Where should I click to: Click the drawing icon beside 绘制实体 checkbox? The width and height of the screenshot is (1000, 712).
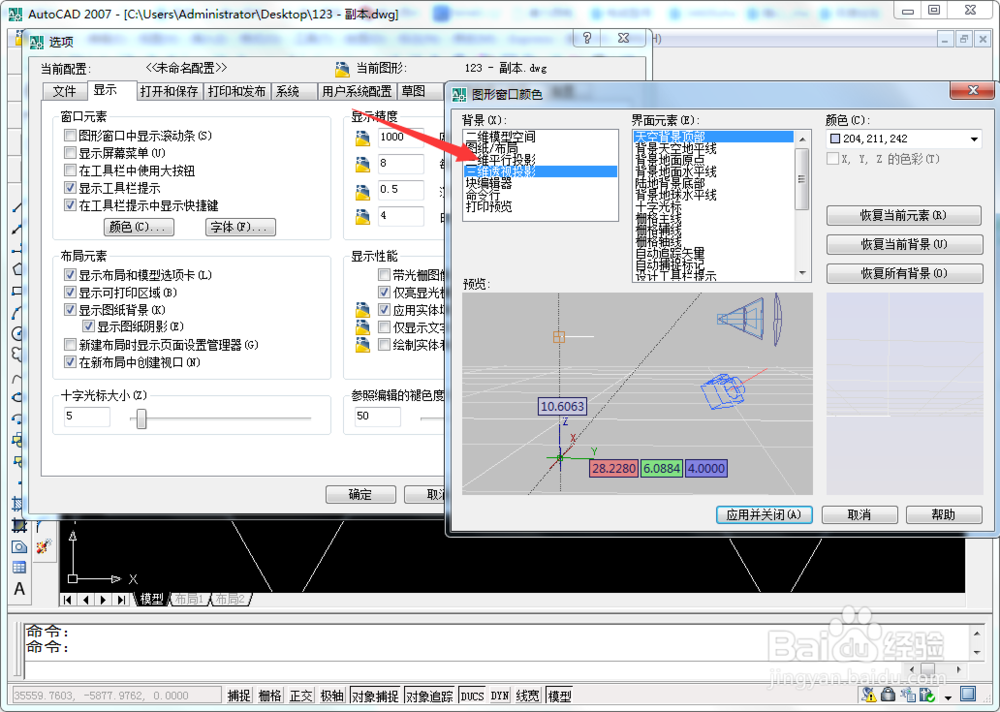362,345
